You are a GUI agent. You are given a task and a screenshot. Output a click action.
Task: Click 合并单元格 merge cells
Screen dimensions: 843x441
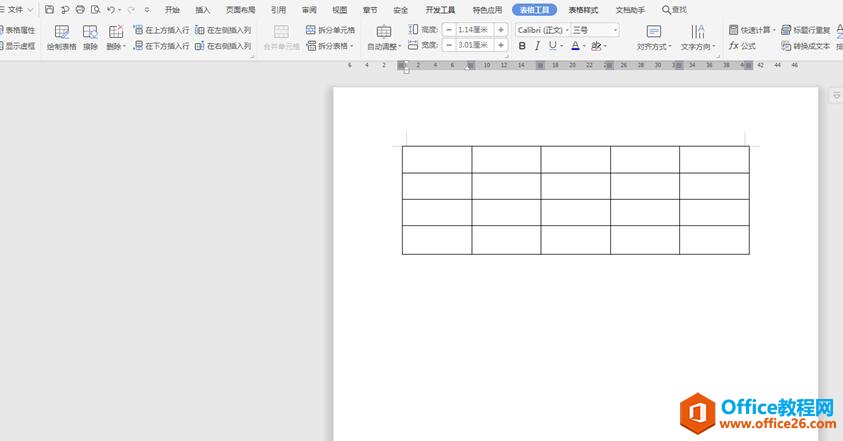[x=282, y=38]
